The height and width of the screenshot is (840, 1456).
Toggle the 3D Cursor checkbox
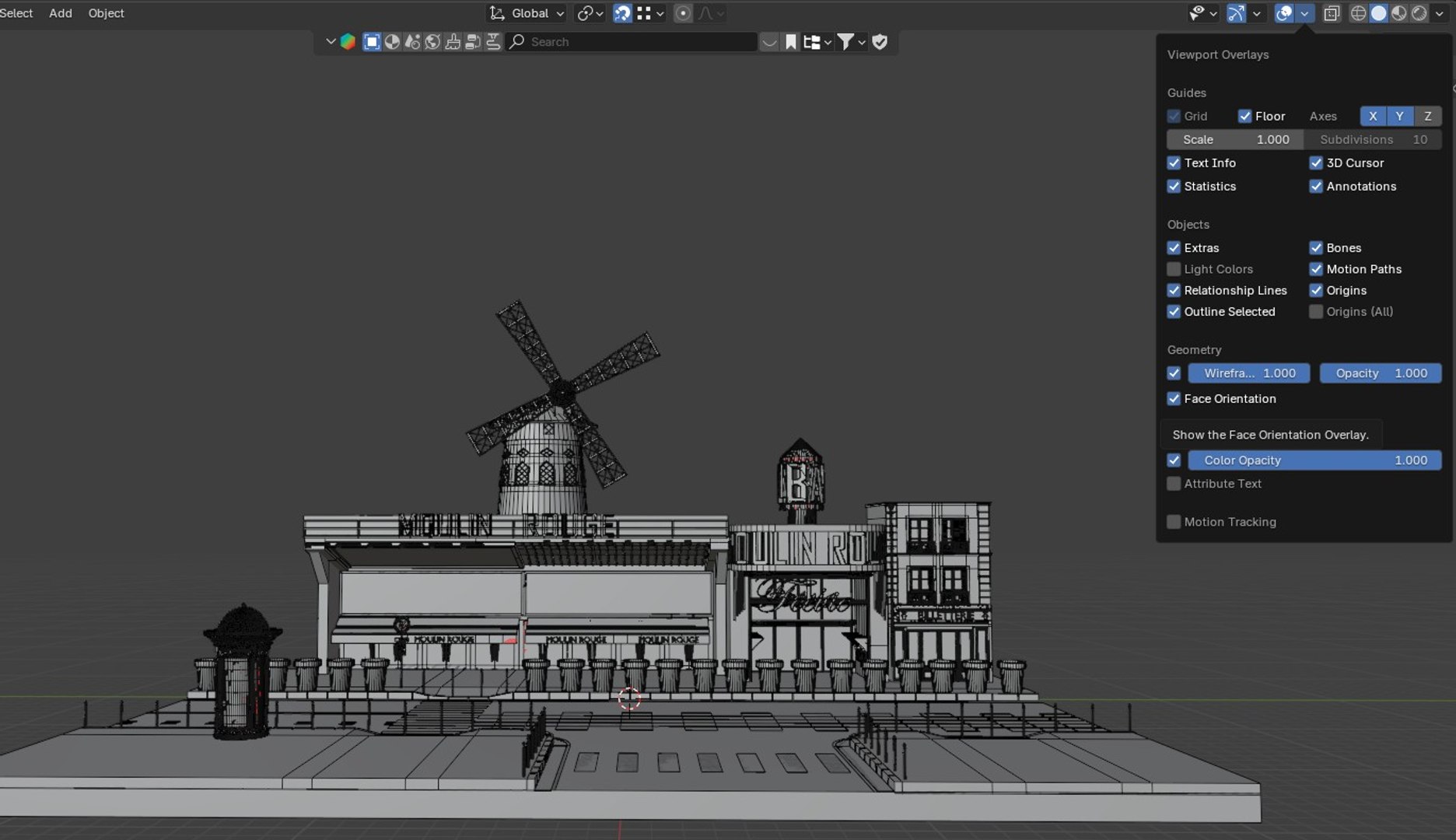click(1316, 163)
